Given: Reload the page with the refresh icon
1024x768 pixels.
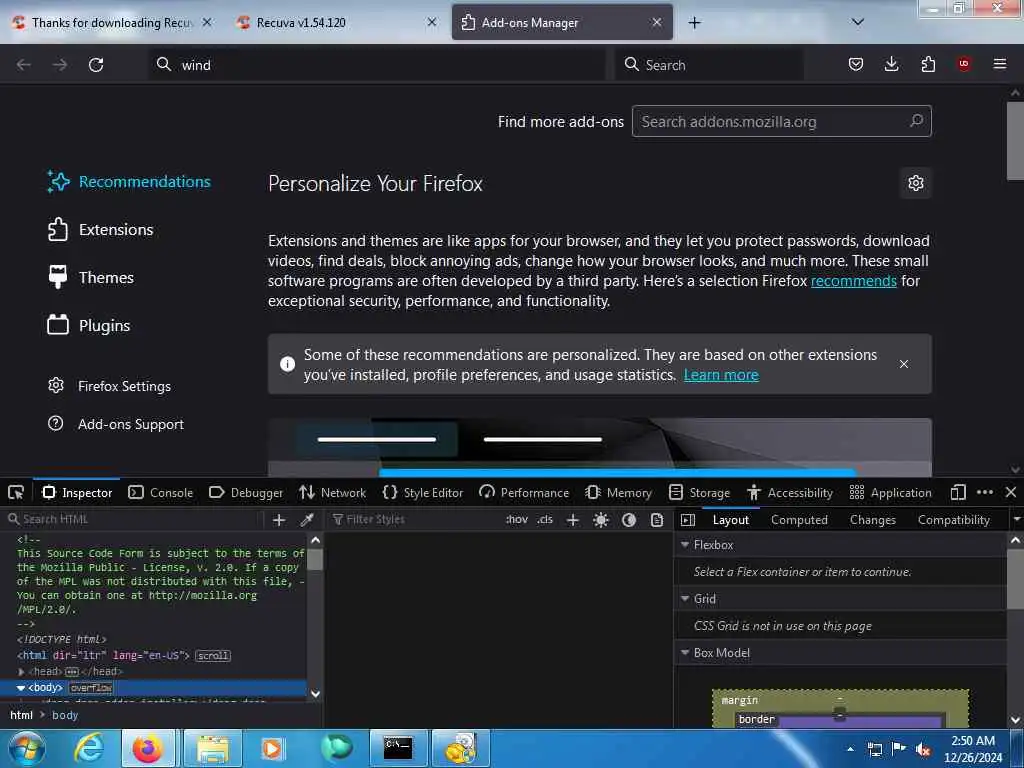Looking at the screenshot, I should pos(96,65).
